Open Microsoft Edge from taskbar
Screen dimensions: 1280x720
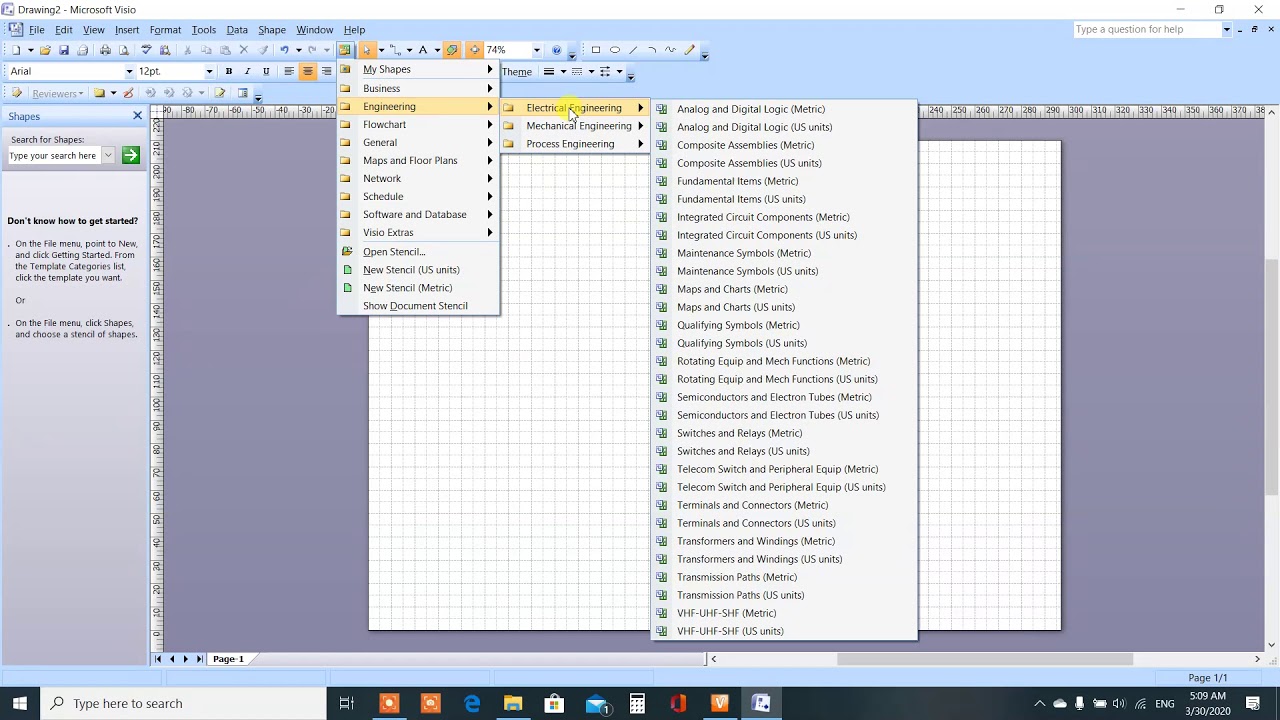[x=472, y=703]
